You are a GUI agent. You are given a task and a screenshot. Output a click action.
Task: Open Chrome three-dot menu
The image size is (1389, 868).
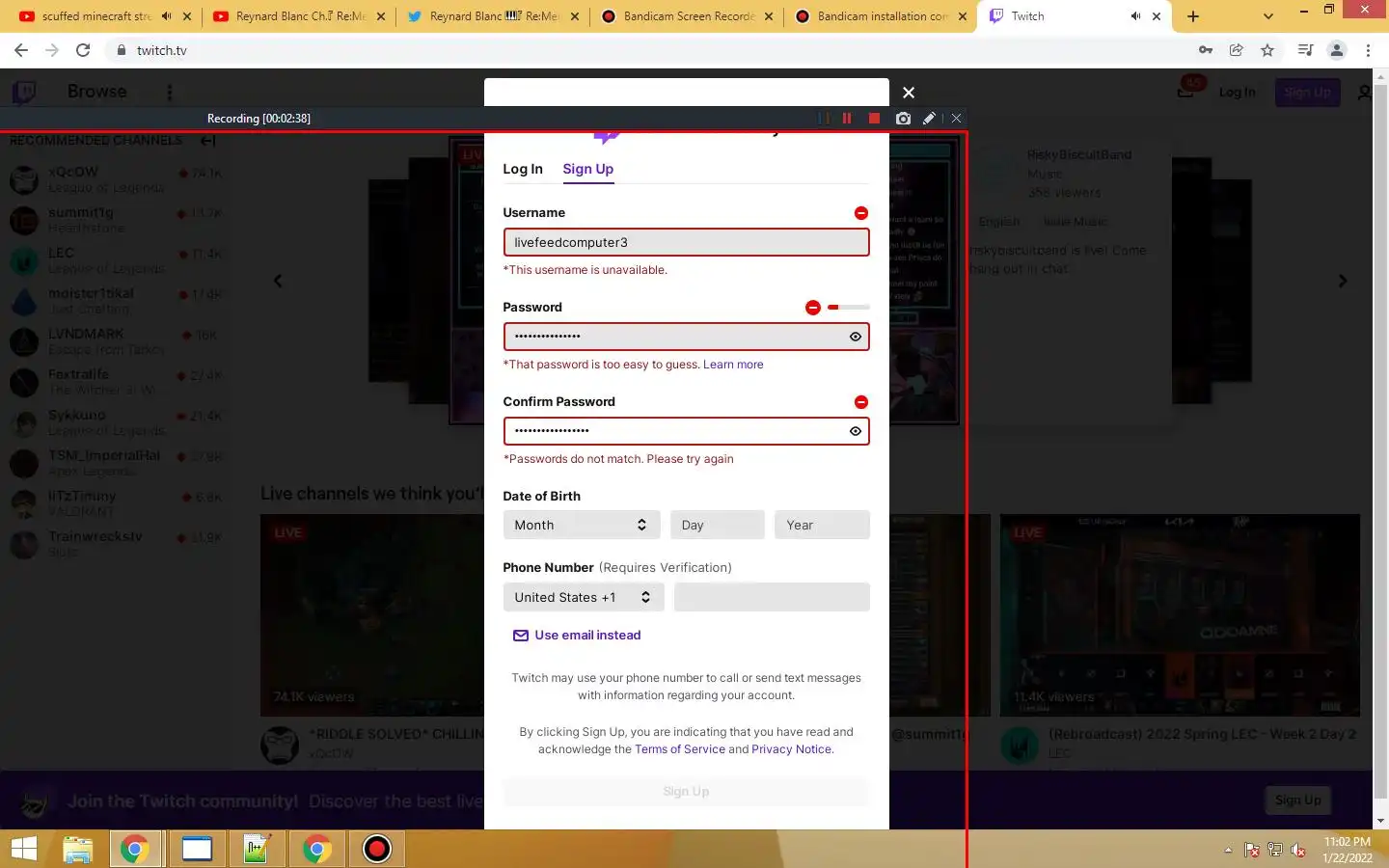tap(1368, 50)
